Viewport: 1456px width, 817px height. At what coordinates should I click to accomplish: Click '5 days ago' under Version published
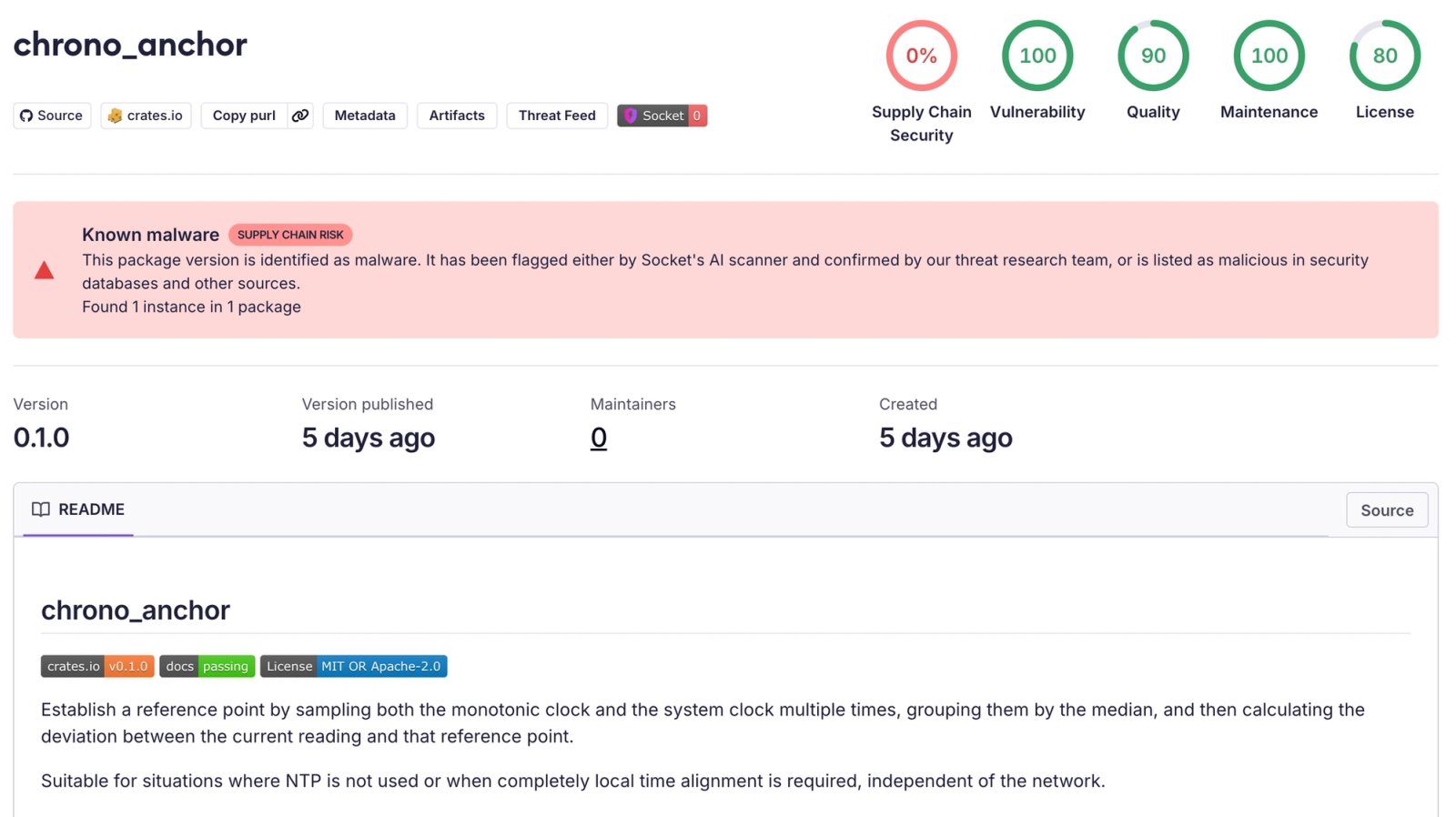click(x=369, y=438)
